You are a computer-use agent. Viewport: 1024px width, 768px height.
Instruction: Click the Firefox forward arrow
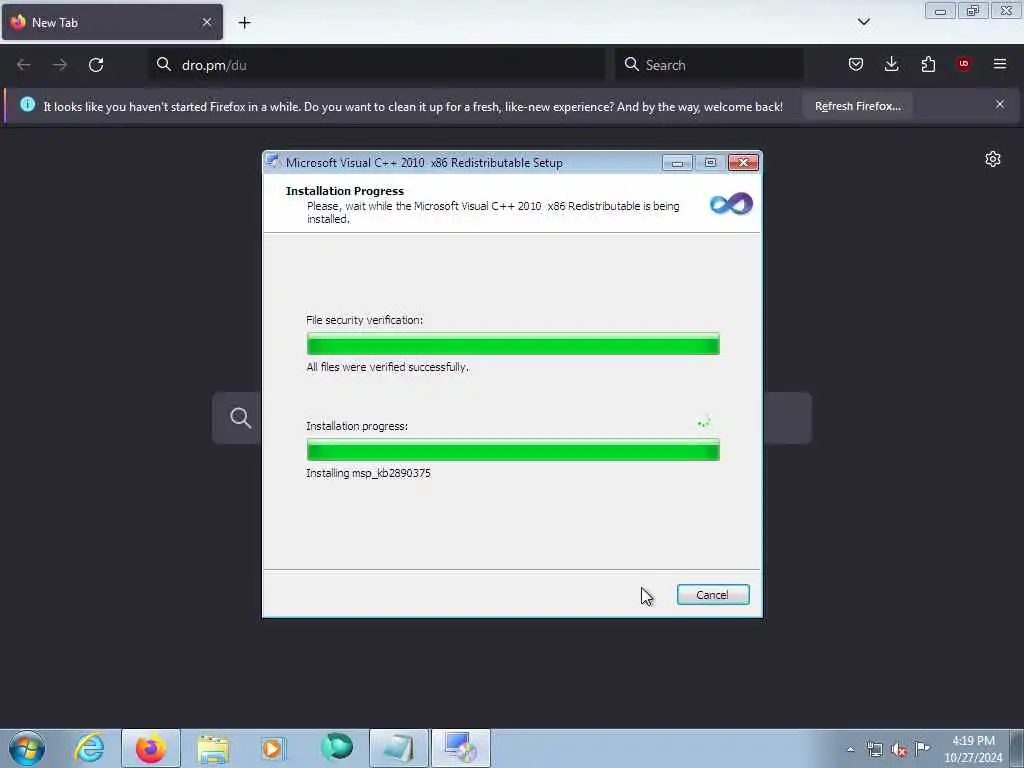[59, 65]
